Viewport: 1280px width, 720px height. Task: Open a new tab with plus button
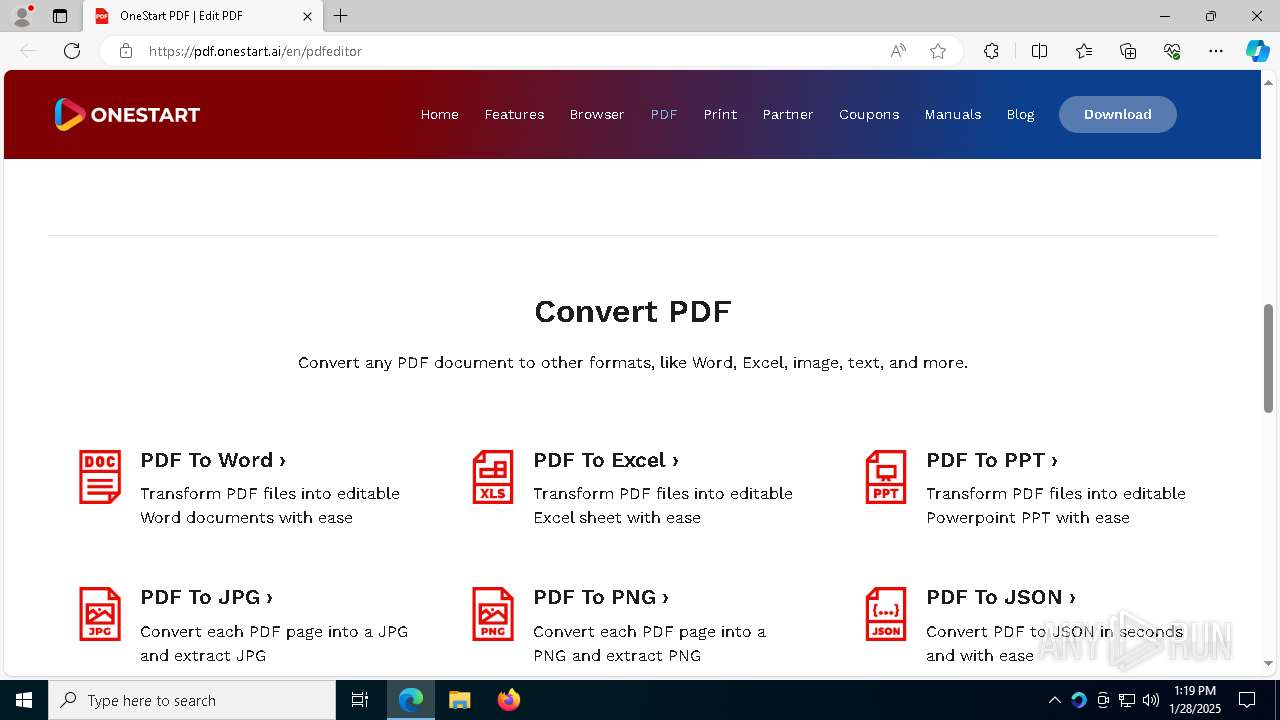coord(341,16)
